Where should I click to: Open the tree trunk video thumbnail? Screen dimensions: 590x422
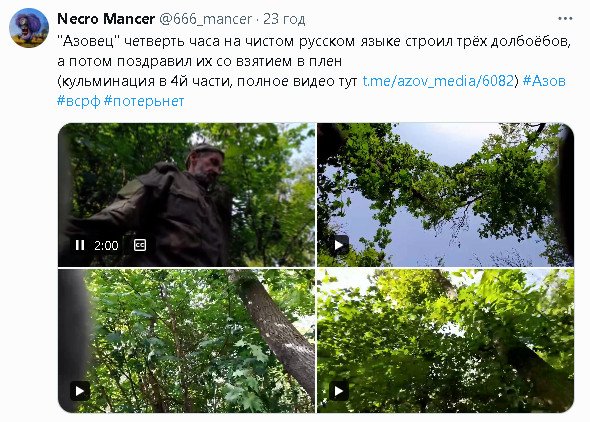186,341
